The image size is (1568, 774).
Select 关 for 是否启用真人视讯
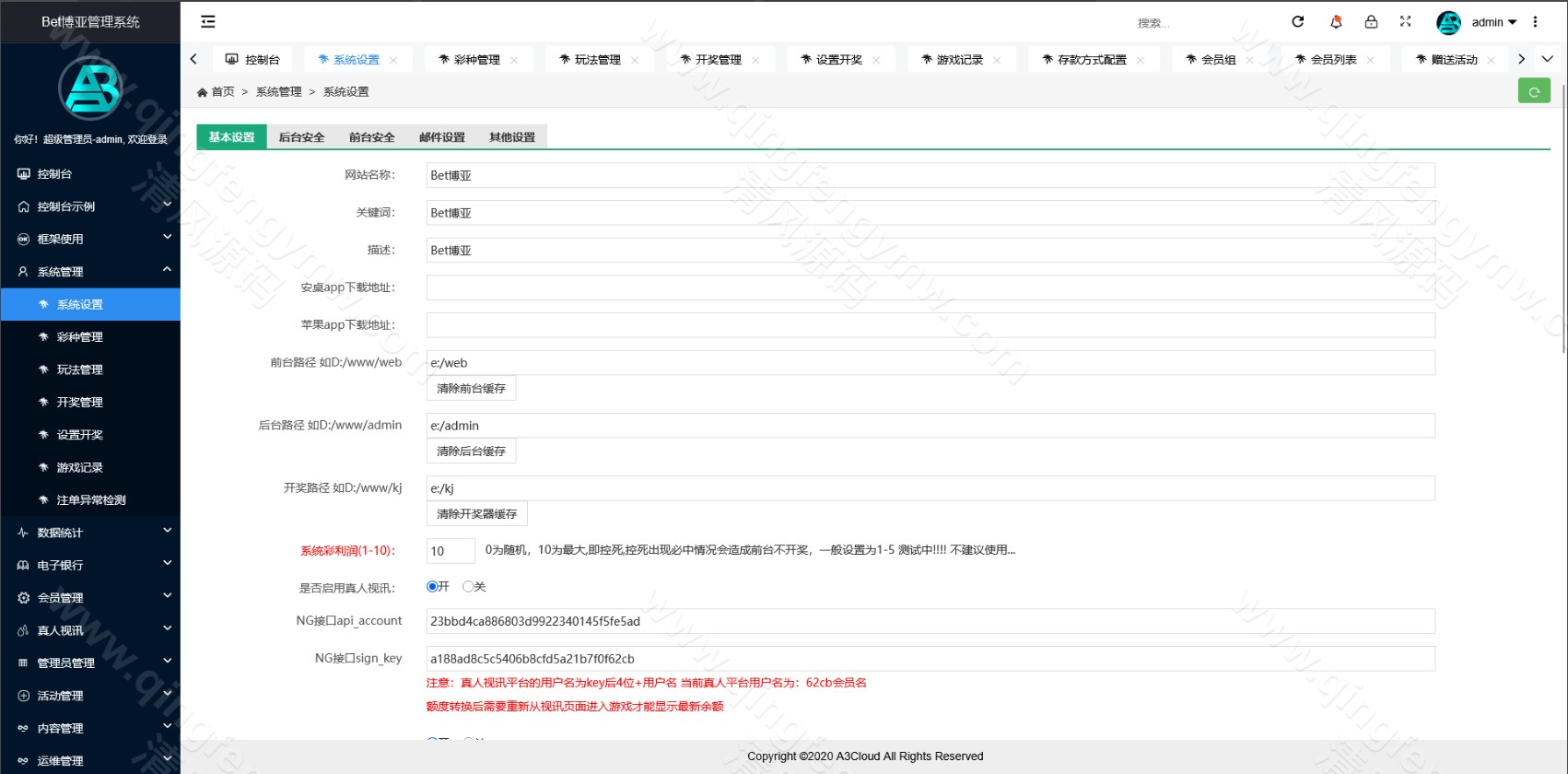[x=468, y=587]
